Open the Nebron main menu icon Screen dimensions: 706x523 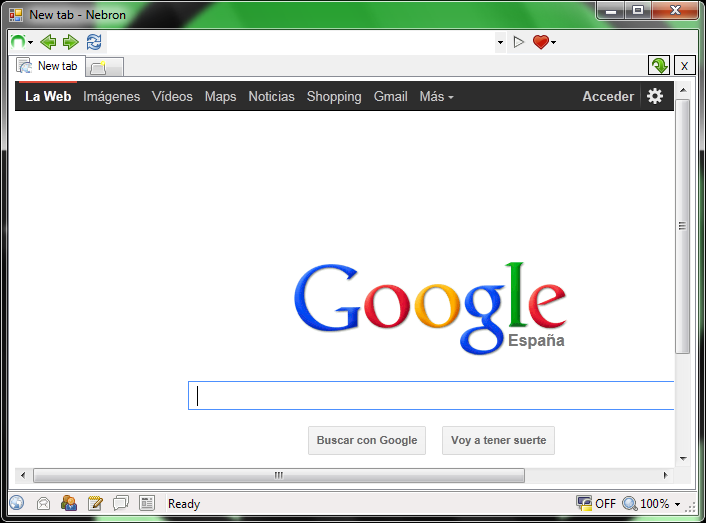18,42
